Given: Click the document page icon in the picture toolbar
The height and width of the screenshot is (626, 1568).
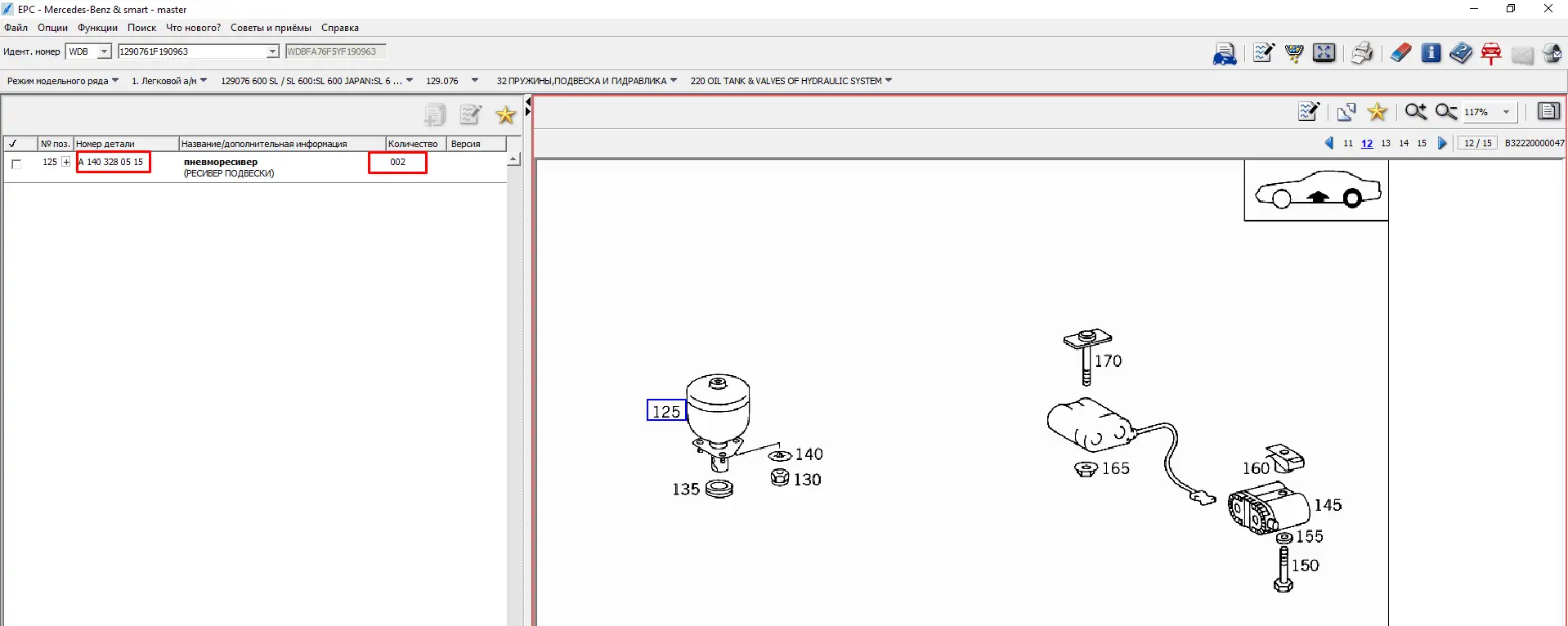Looking at the screenshot, I should pos(1548,111).
